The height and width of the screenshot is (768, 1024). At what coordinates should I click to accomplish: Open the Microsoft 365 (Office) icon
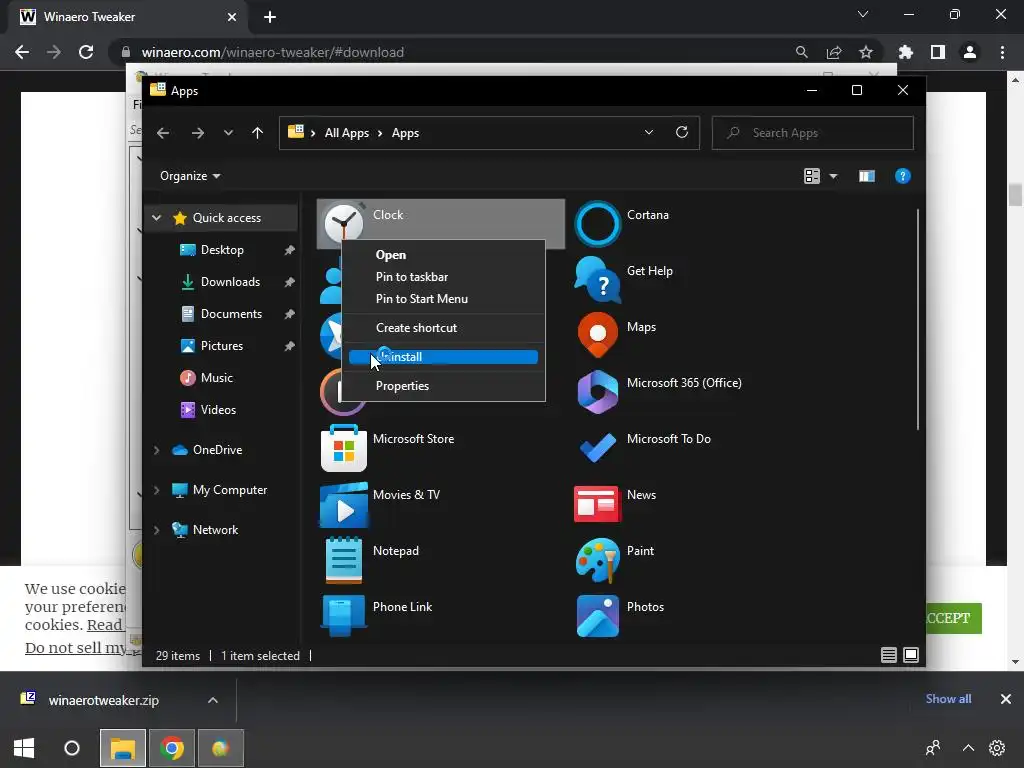point(597,392)
